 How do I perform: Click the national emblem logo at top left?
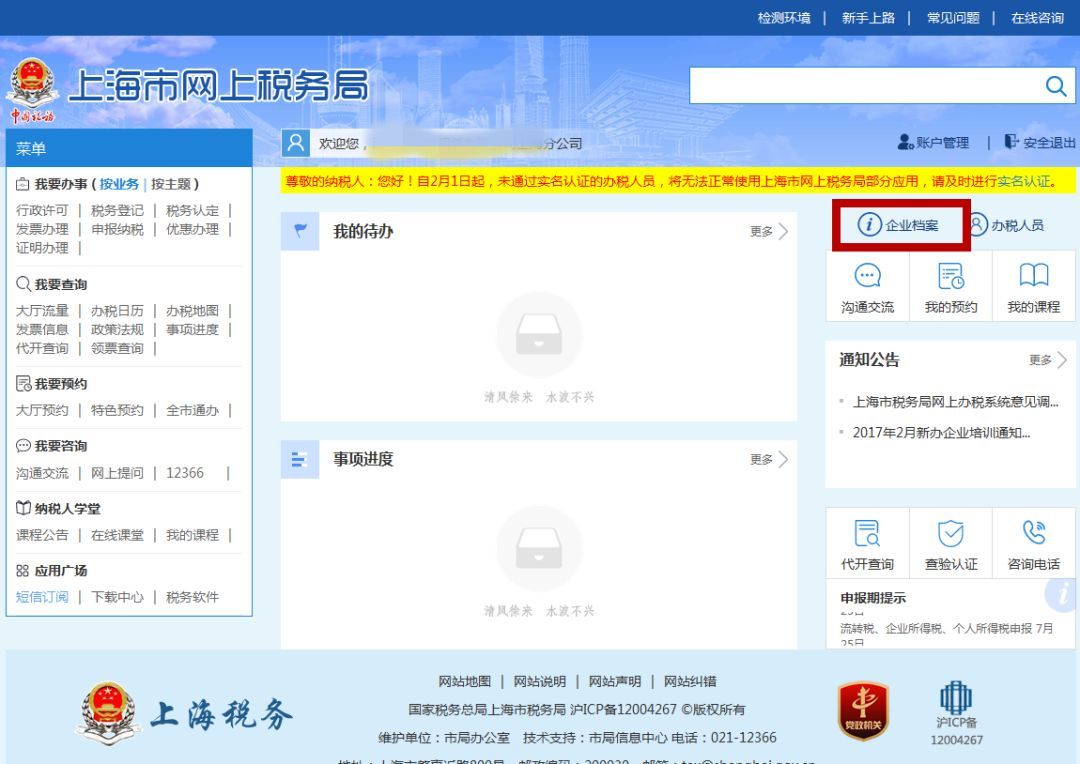pos(32,84)
